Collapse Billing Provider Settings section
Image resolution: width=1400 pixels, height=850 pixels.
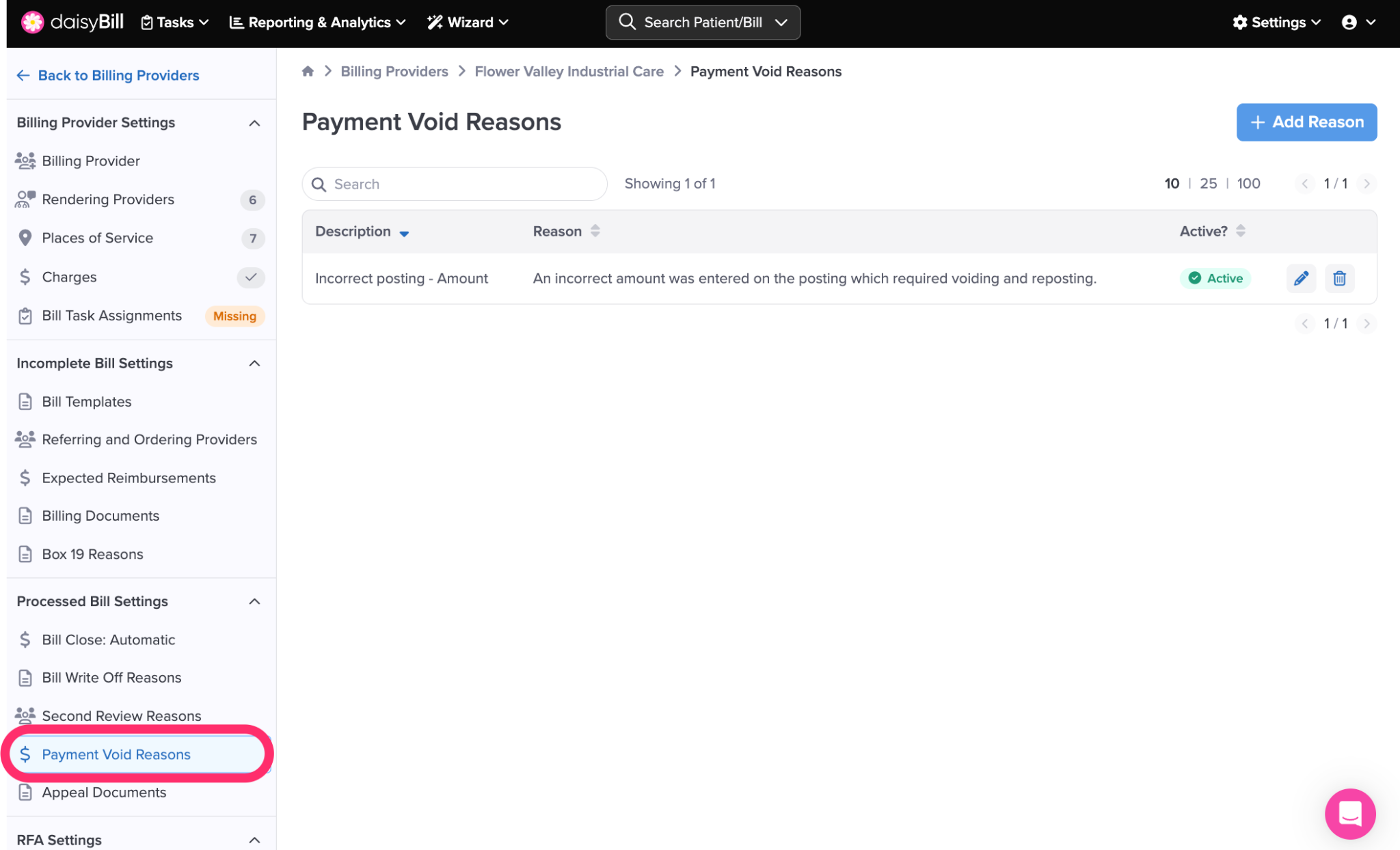[254, 123]
